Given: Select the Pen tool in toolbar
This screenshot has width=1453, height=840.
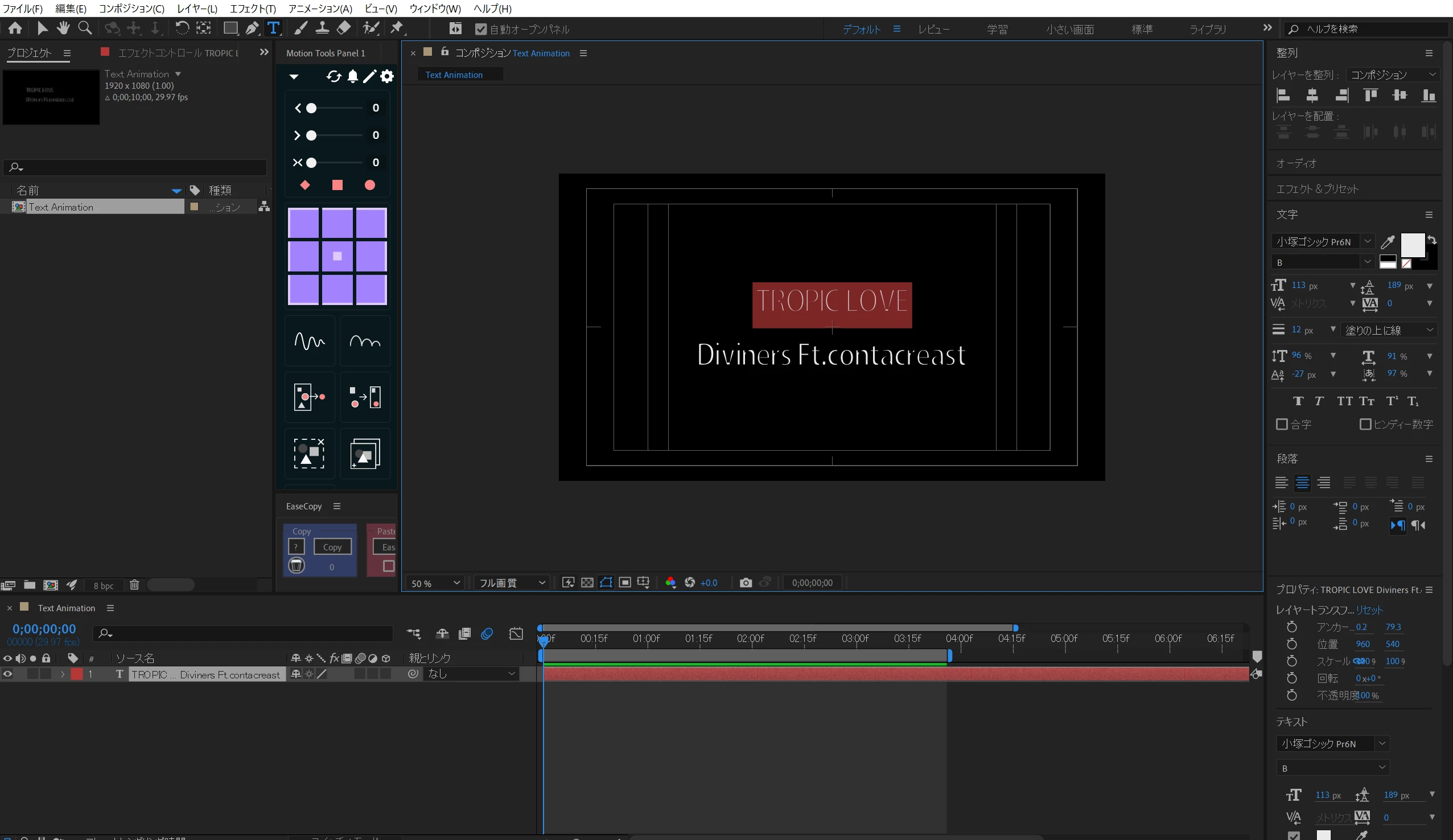Looking at the screenshot, I should [x=252, y=28].
